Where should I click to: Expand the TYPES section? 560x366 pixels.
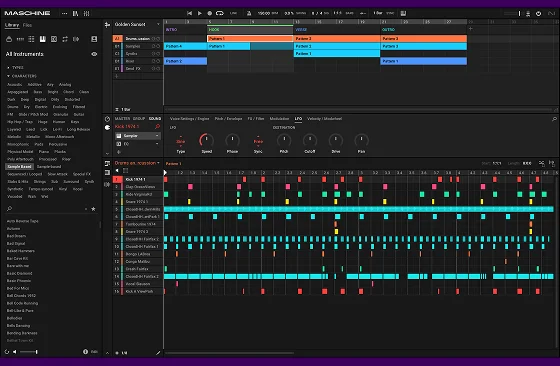point(15,67)
